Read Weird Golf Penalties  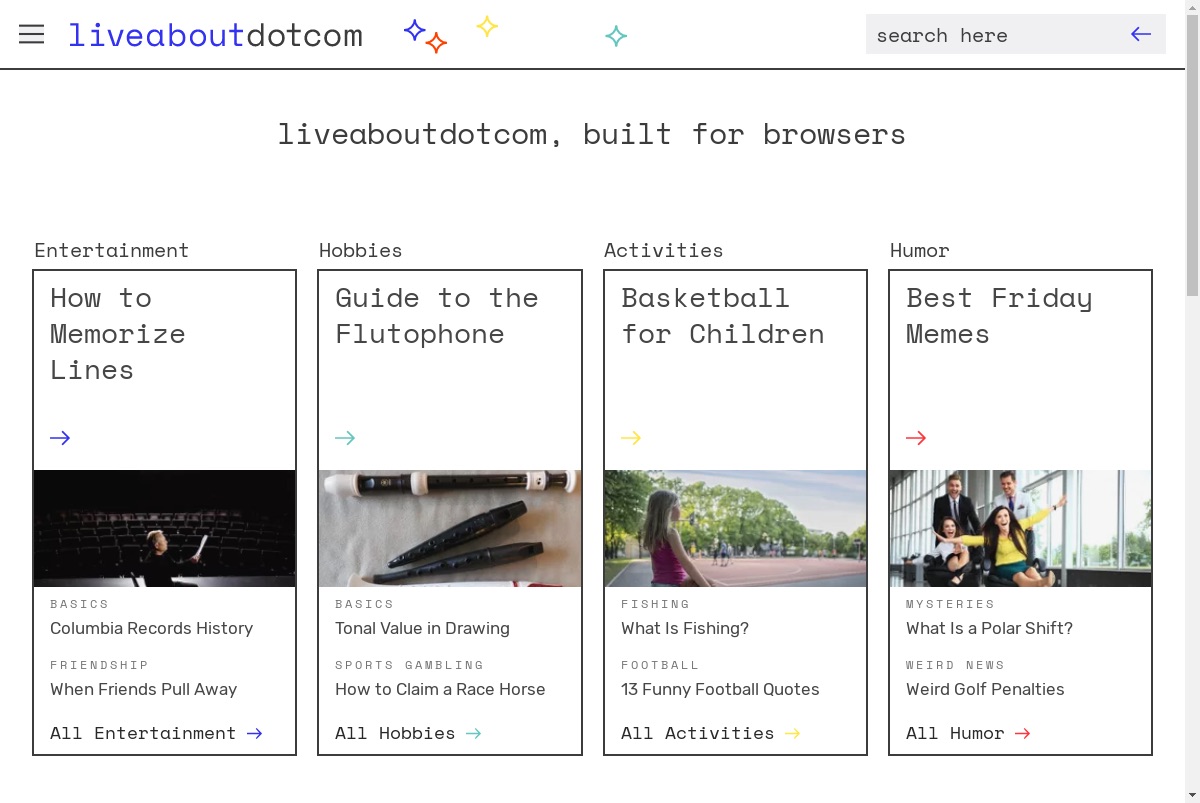tap(985, 690)
